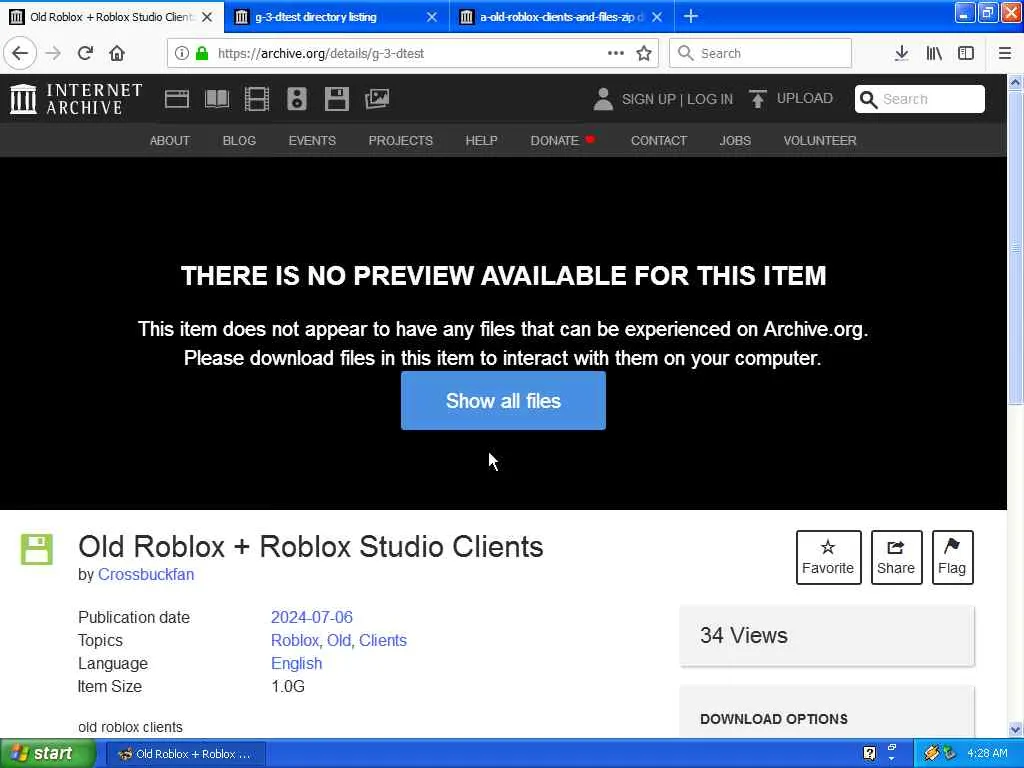
Task: Open the Software floppy disk icon
Action: (337, 99)
